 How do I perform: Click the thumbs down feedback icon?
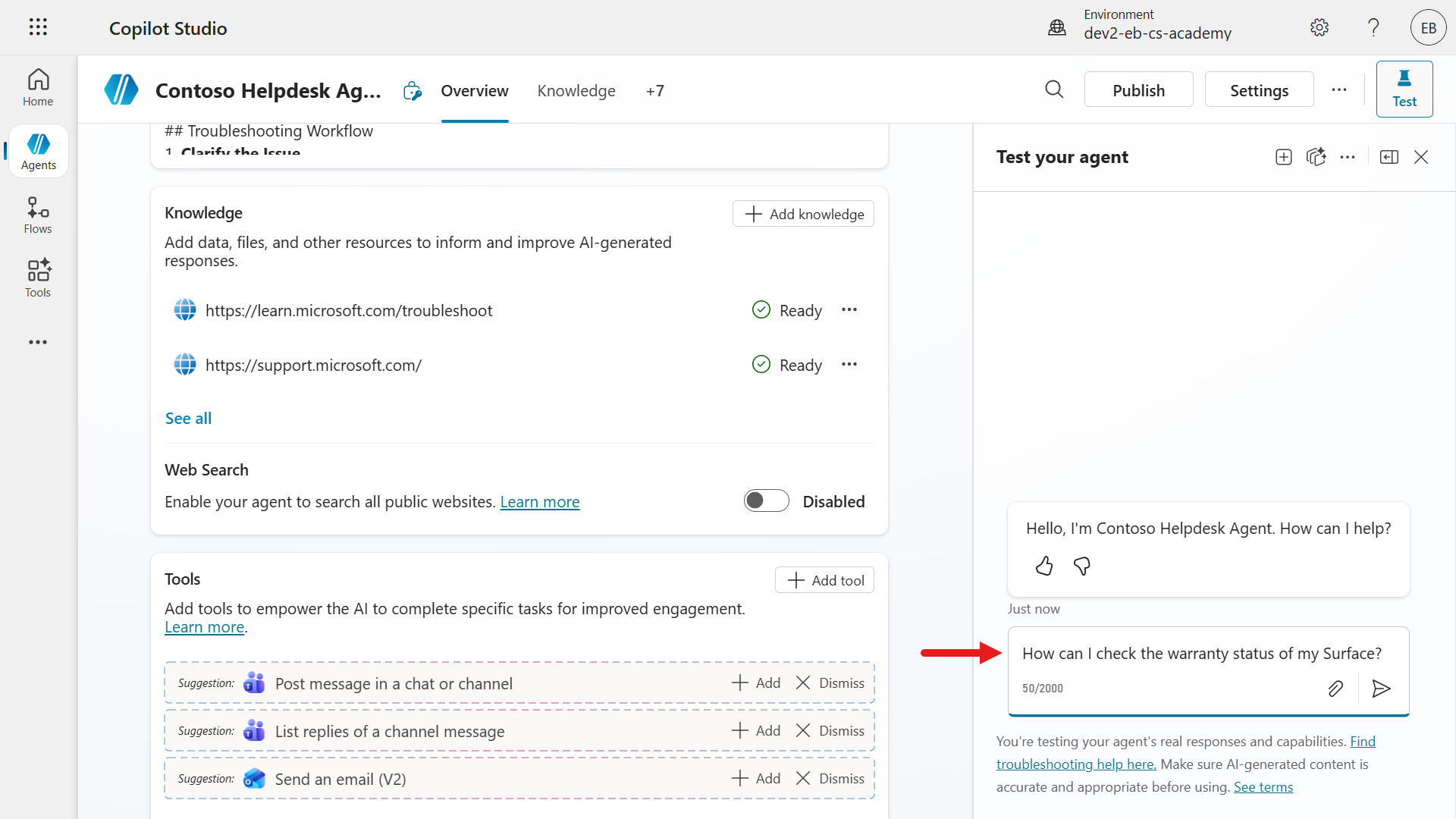pos(1082,566)
